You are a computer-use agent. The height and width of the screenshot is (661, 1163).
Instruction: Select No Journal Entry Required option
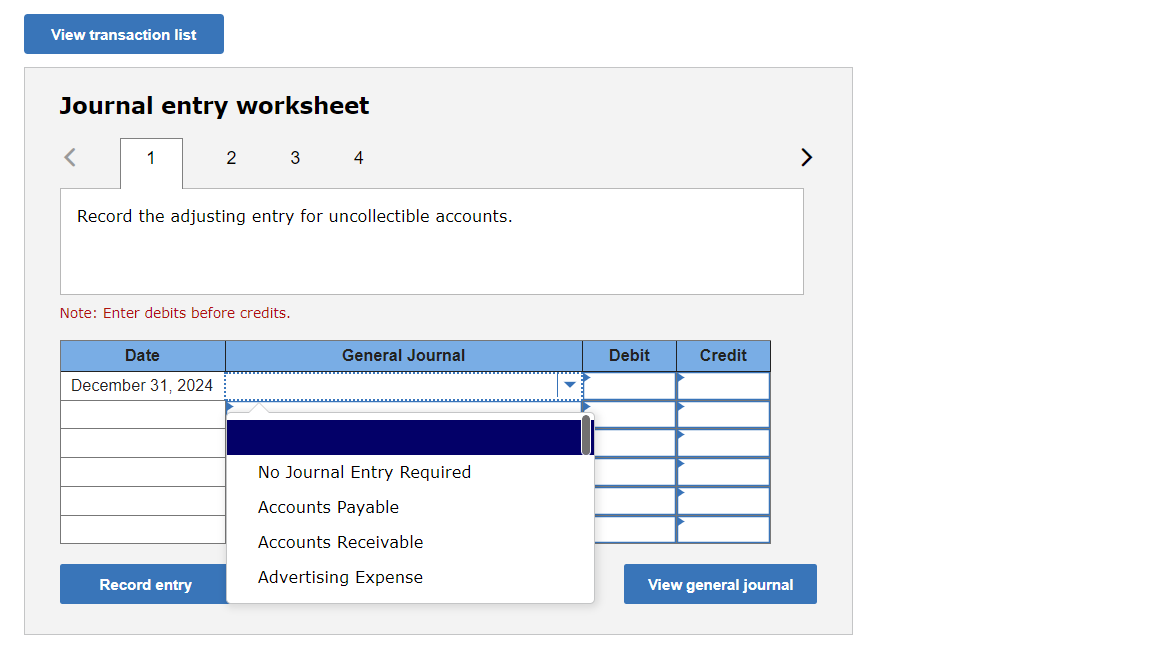pos(364,472)
